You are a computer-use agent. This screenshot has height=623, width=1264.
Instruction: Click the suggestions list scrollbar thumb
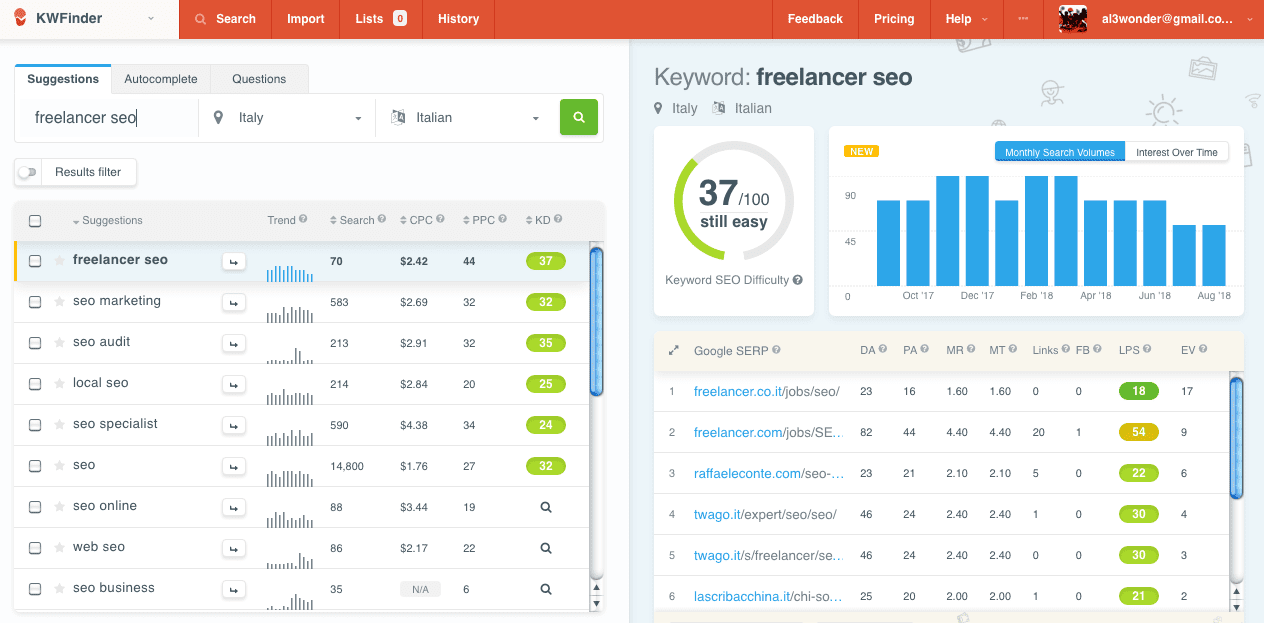pyautogui.click(x=596, y=321)
